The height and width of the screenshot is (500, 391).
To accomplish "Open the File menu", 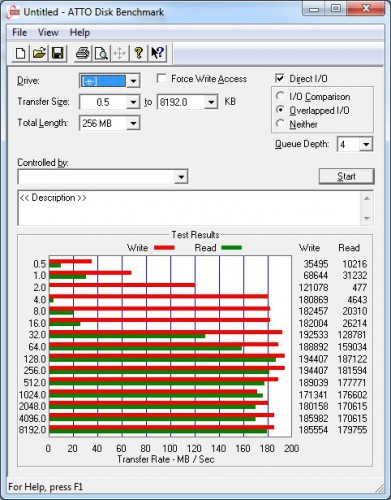I will [20, 33].
